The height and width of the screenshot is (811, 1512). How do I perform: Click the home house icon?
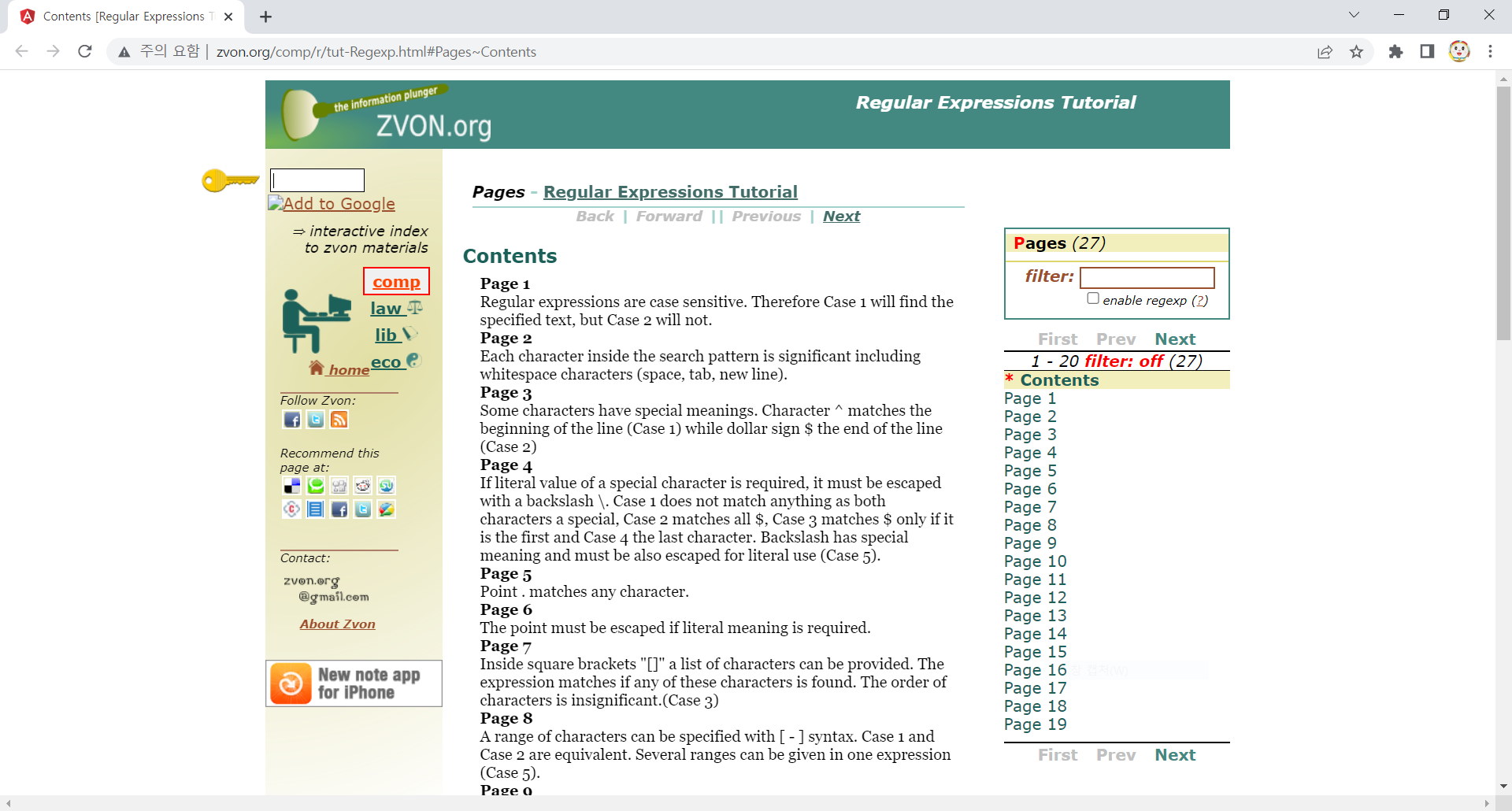coord(317,368)
